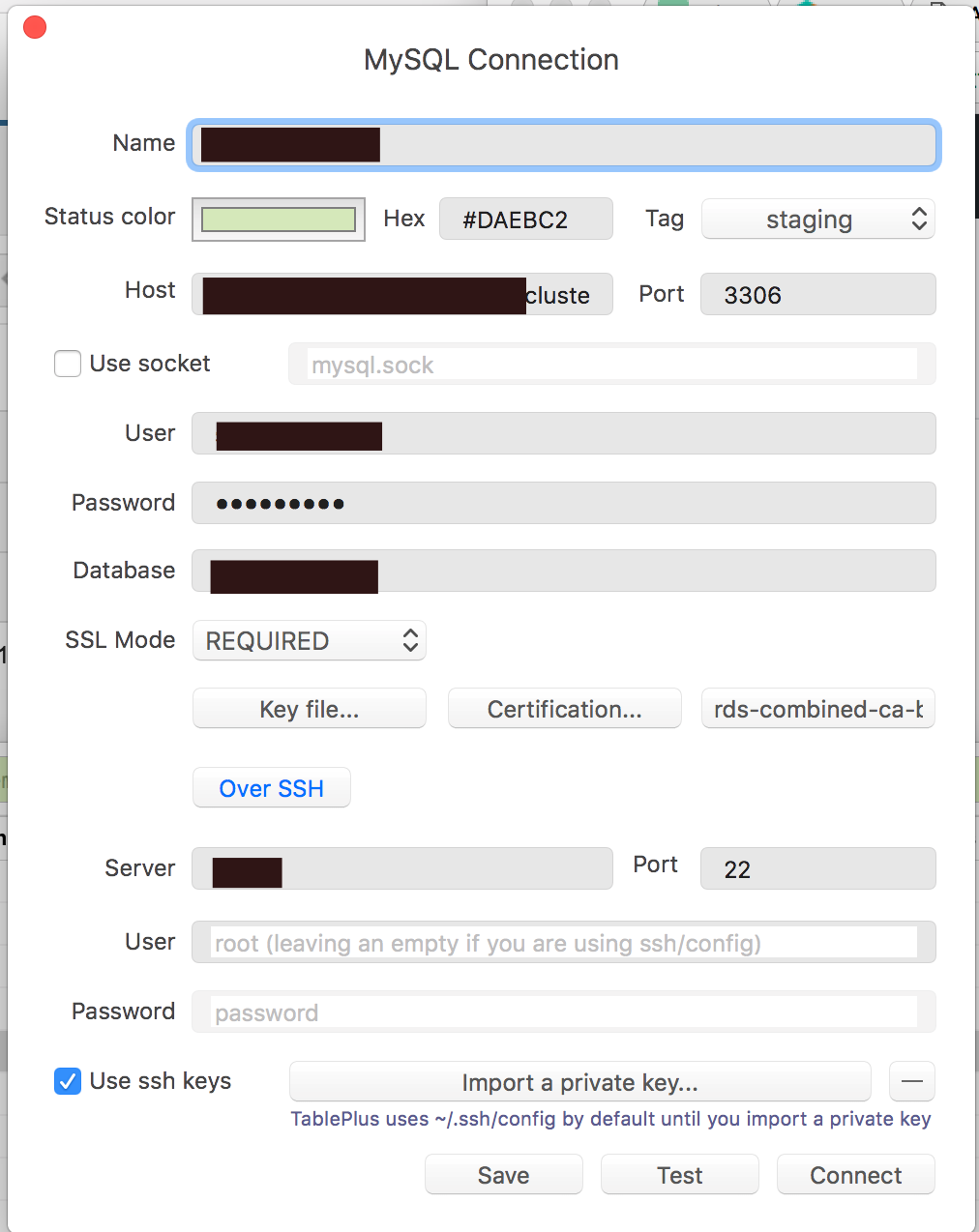Toggle Use socket off after checking

click(x=67, y=364)
